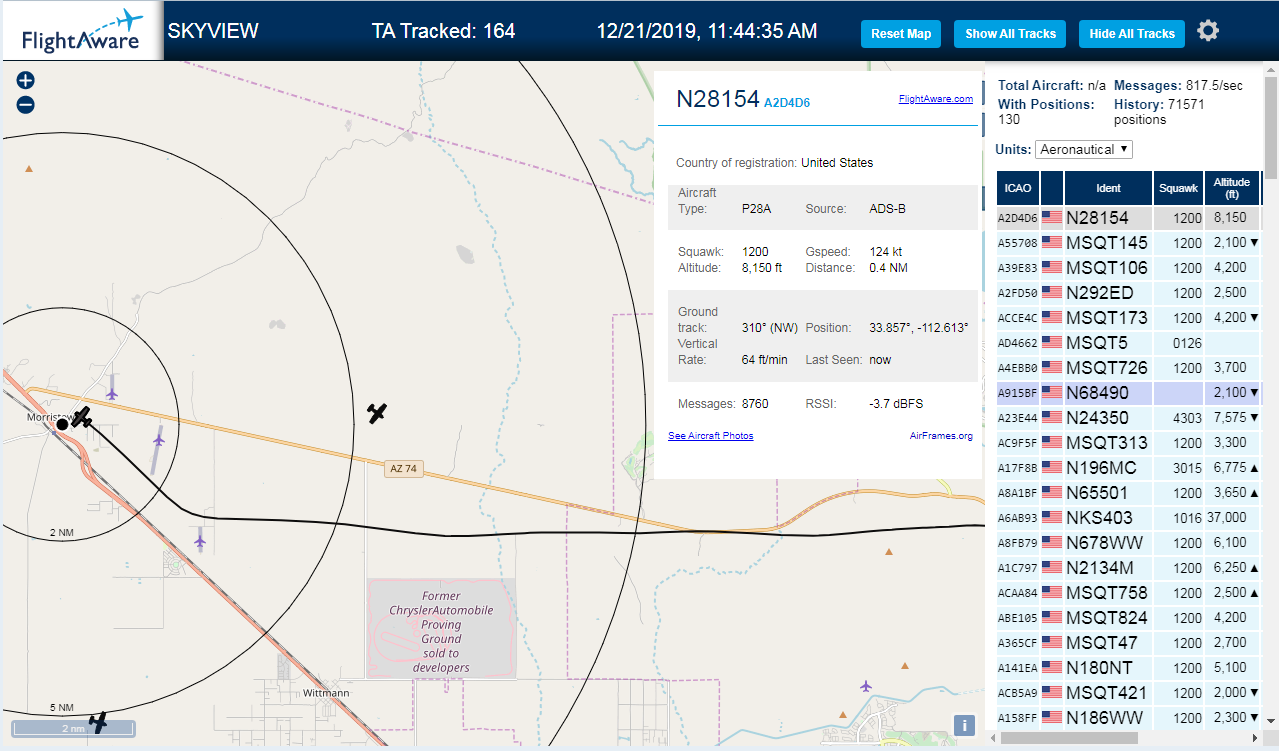Click the N28154 title in info panel
This screenshot has width=1279, height=751.
[718, 99]
